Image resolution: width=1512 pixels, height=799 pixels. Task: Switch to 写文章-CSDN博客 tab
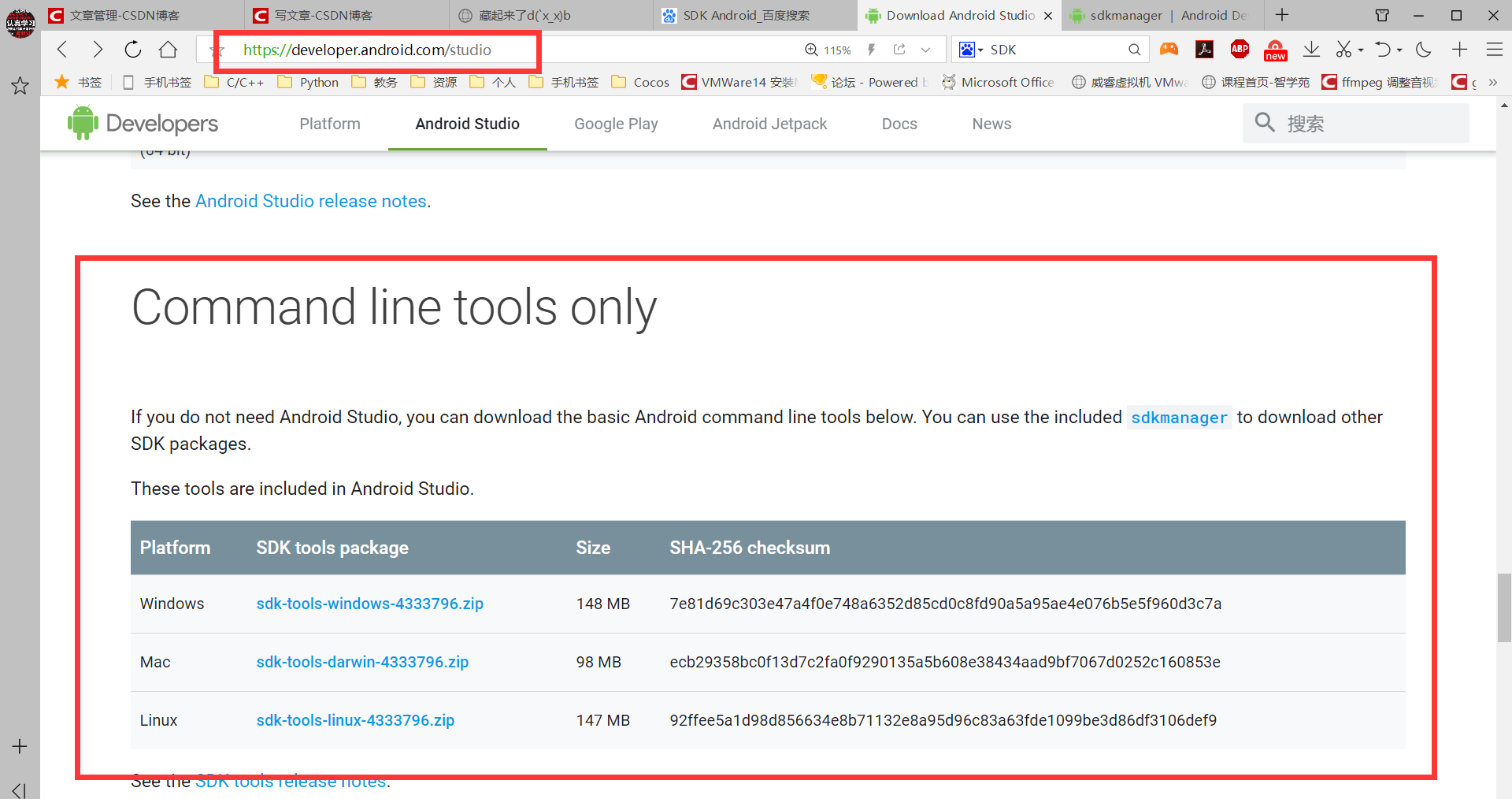coord(346,15)
